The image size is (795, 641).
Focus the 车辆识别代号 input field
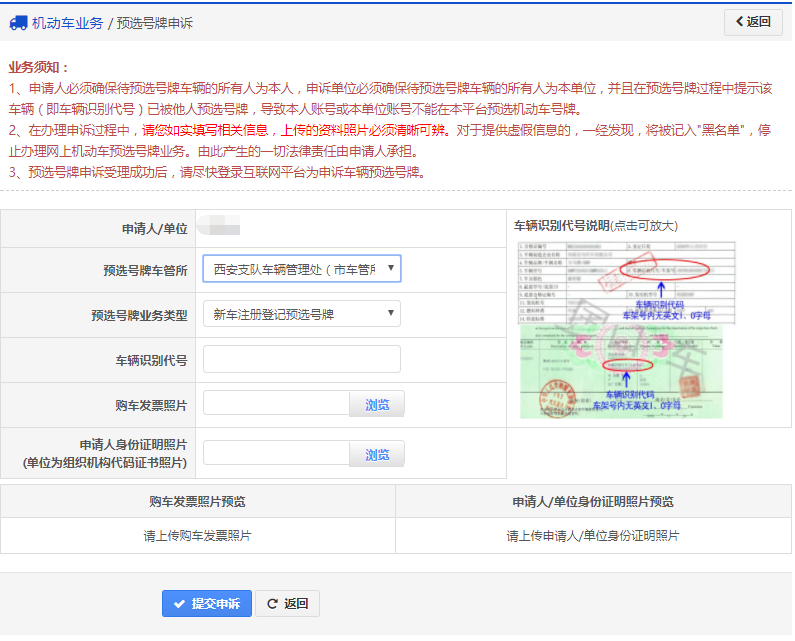(301, 359)
